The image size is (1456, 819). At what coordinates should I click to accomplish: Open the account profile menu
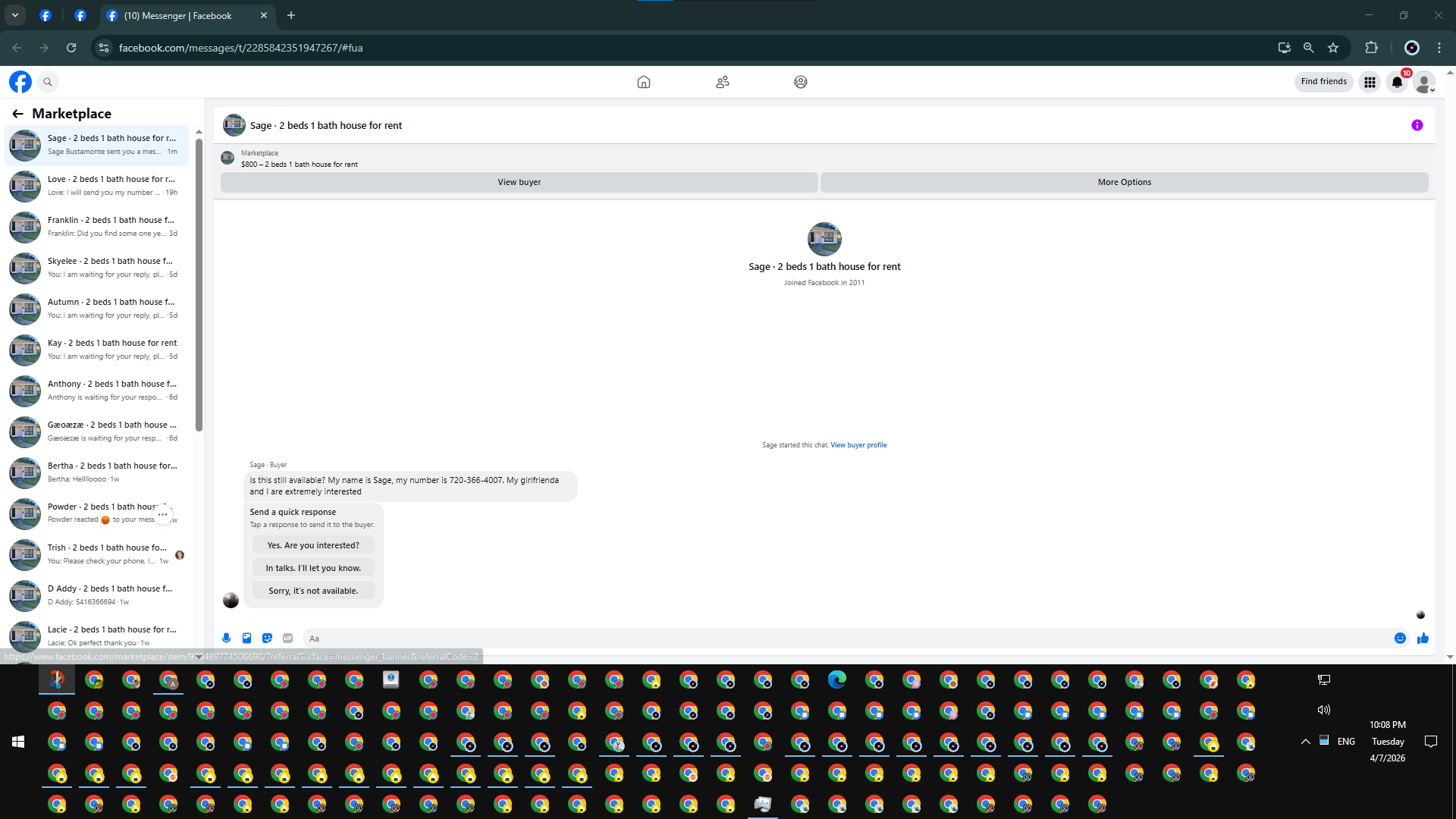click(x=1425, y=82)
